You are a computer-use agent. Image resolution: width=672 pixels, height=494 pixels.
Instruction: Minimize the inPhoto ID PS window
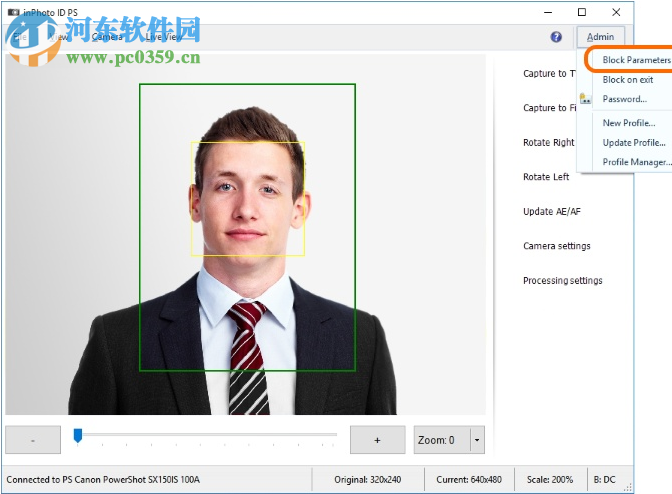(x=548, y=12)
